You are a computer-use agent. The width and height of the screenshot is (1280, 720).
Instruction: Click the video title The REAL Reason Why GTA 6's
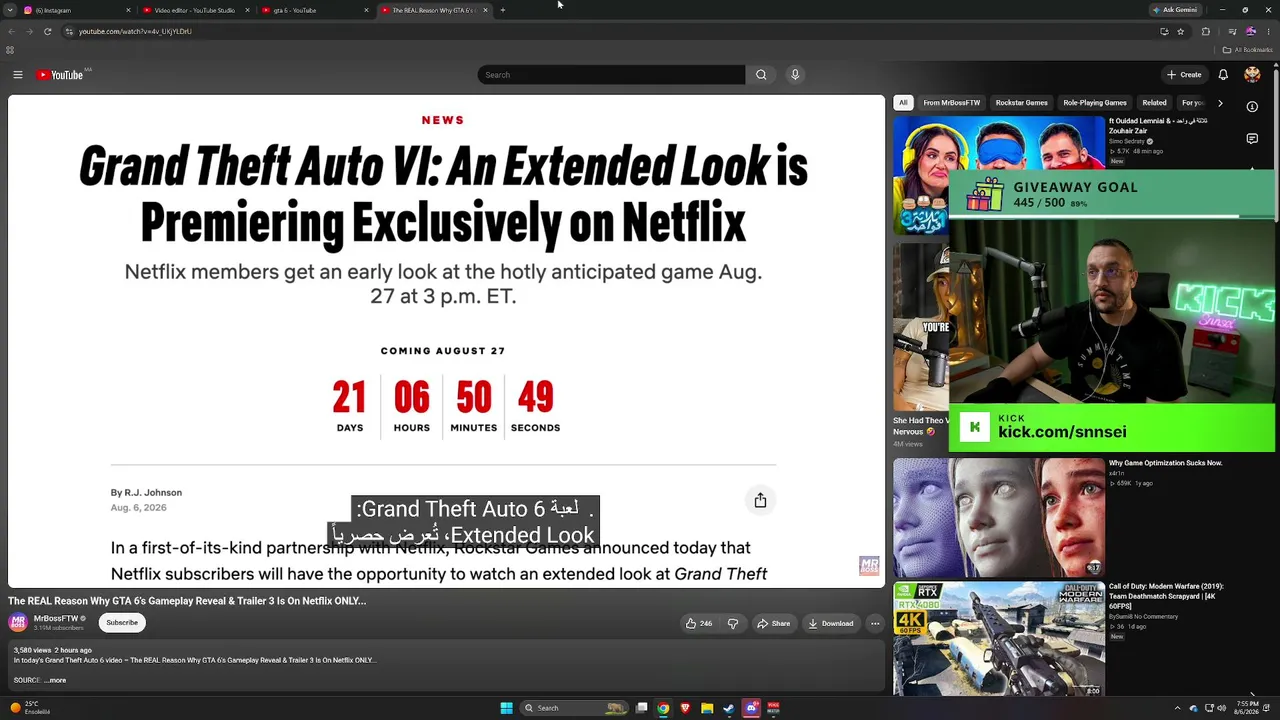pyautogui.click(x=187, y=601)
